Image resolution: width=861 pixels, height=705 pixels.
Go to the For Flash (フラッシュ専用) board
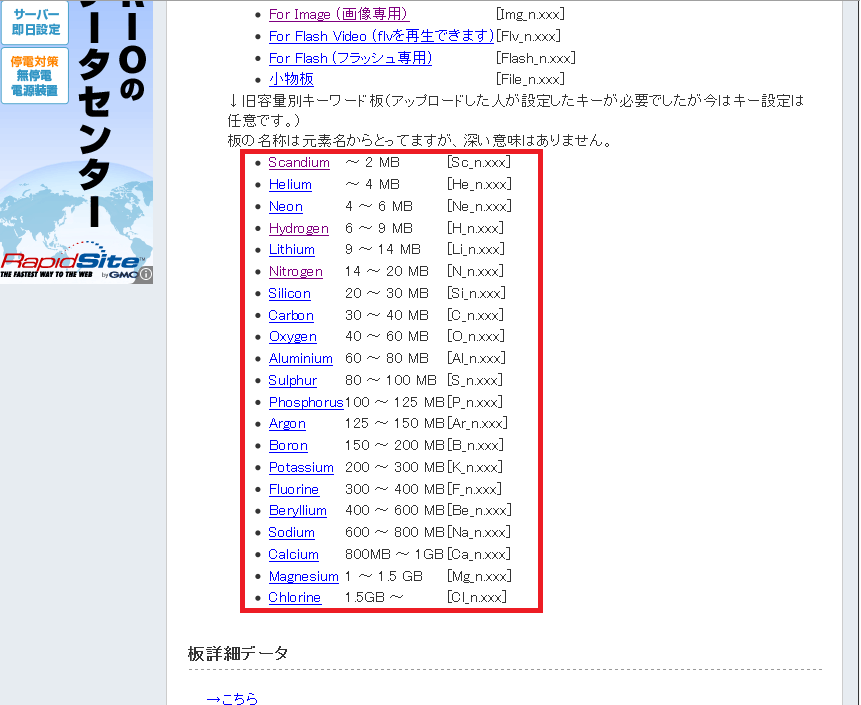click(350, 58)
